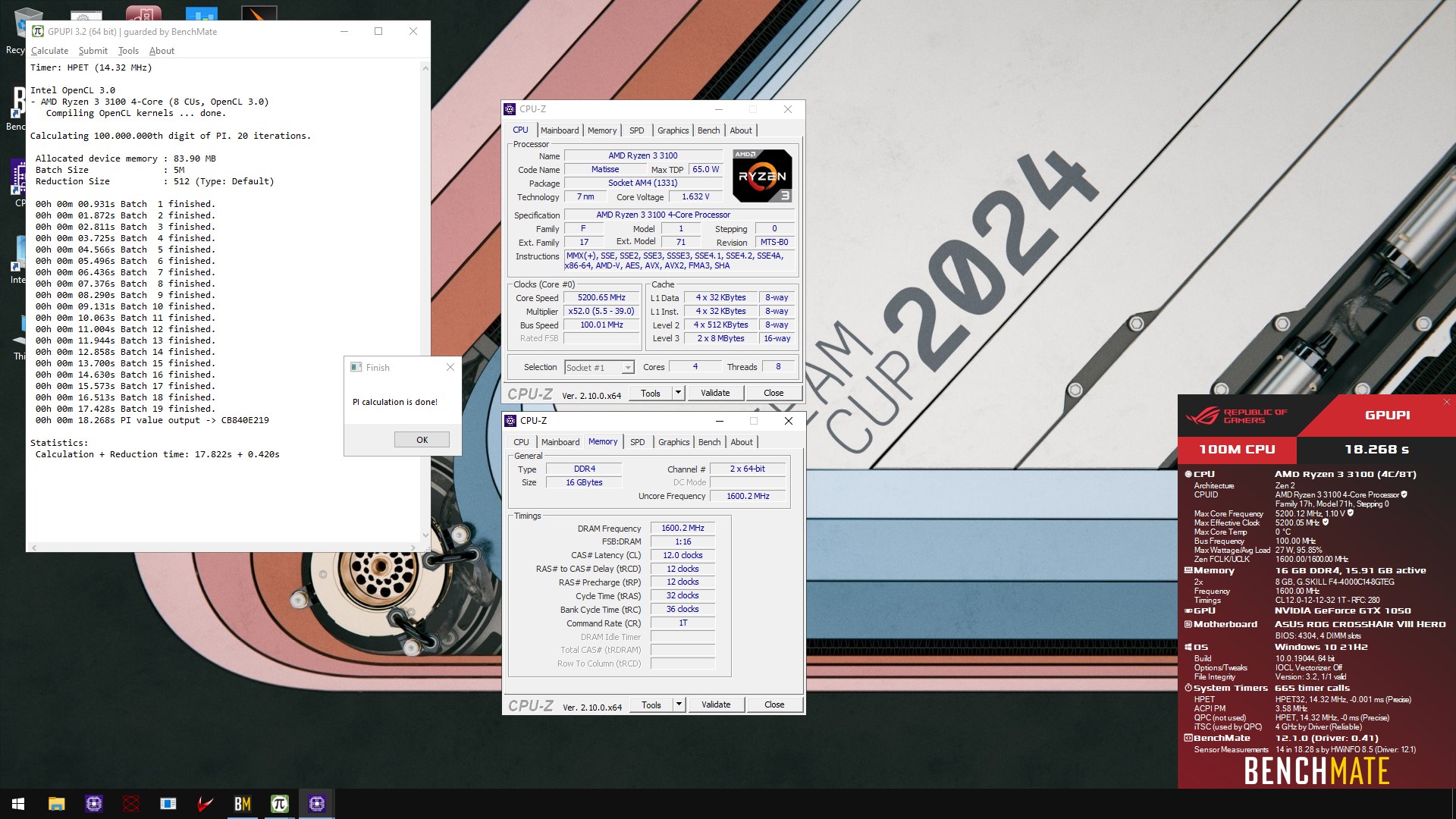
Task: Click OK in the Finish dialog
Action: click(422, 440)
